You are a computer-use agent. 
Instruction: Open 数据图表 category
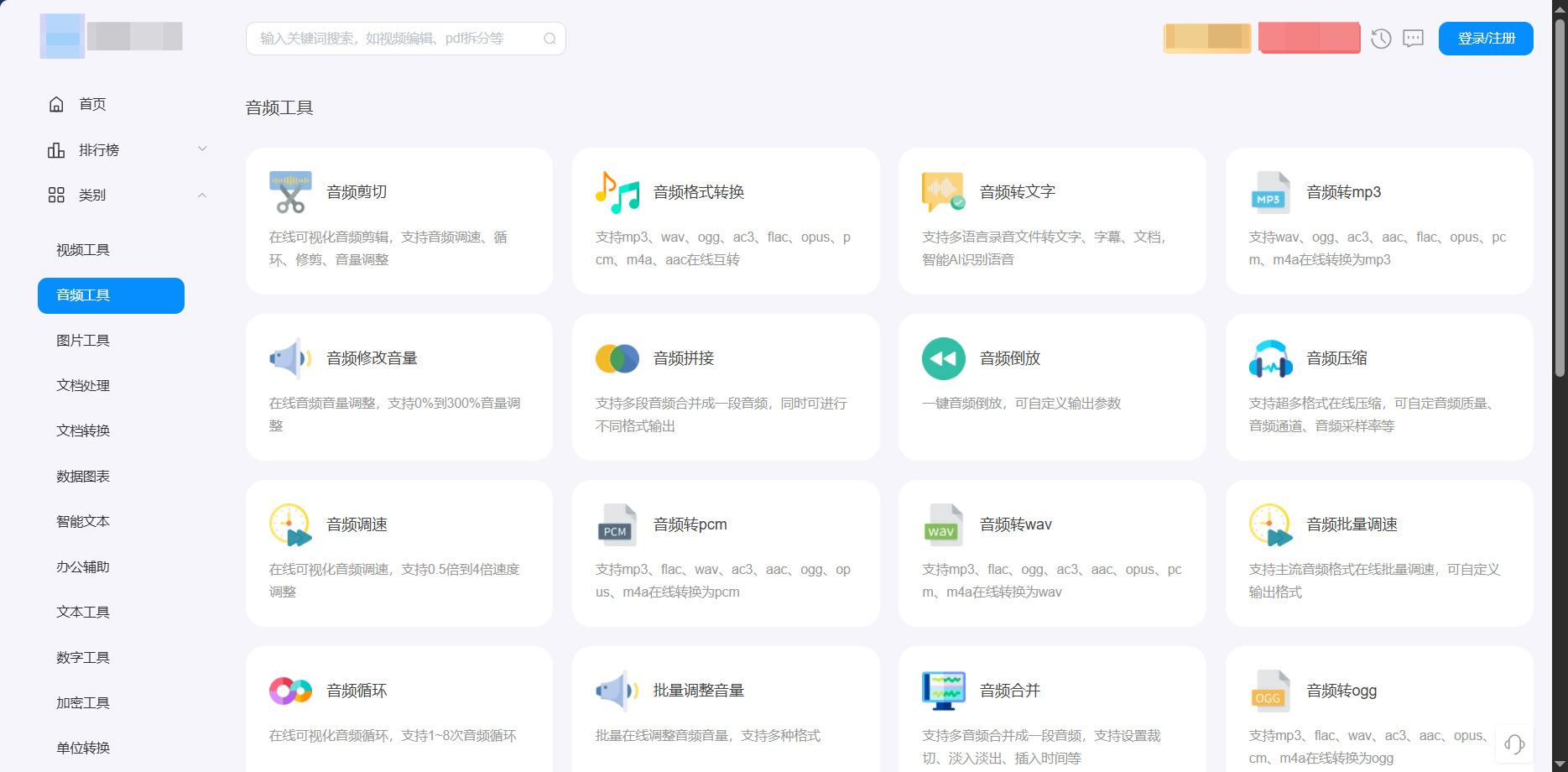(83, 477)
